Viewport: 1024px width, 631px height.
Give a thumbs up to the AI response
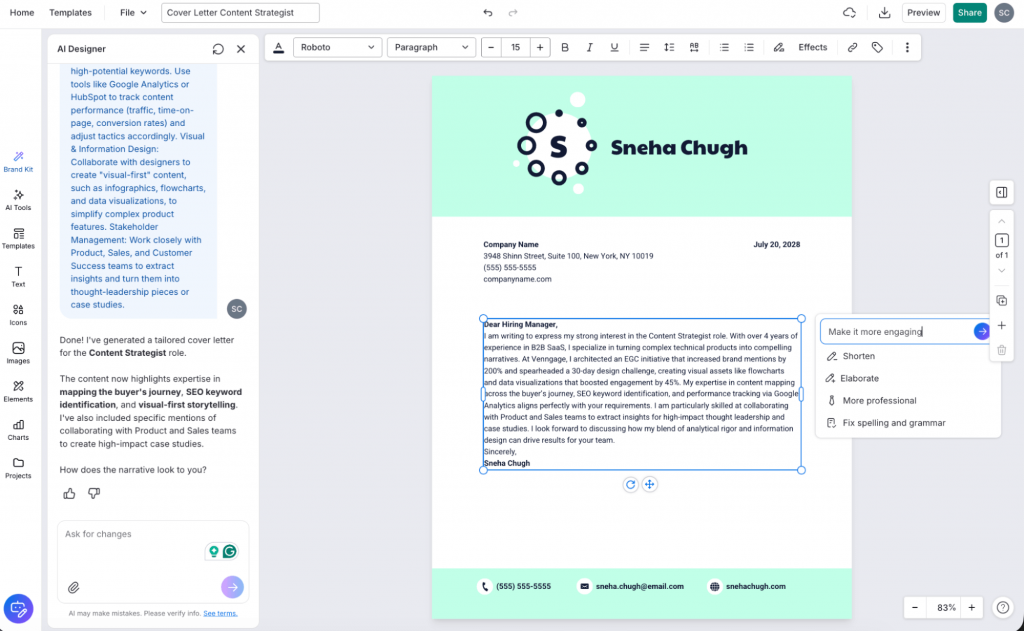(x=68, y=493)
